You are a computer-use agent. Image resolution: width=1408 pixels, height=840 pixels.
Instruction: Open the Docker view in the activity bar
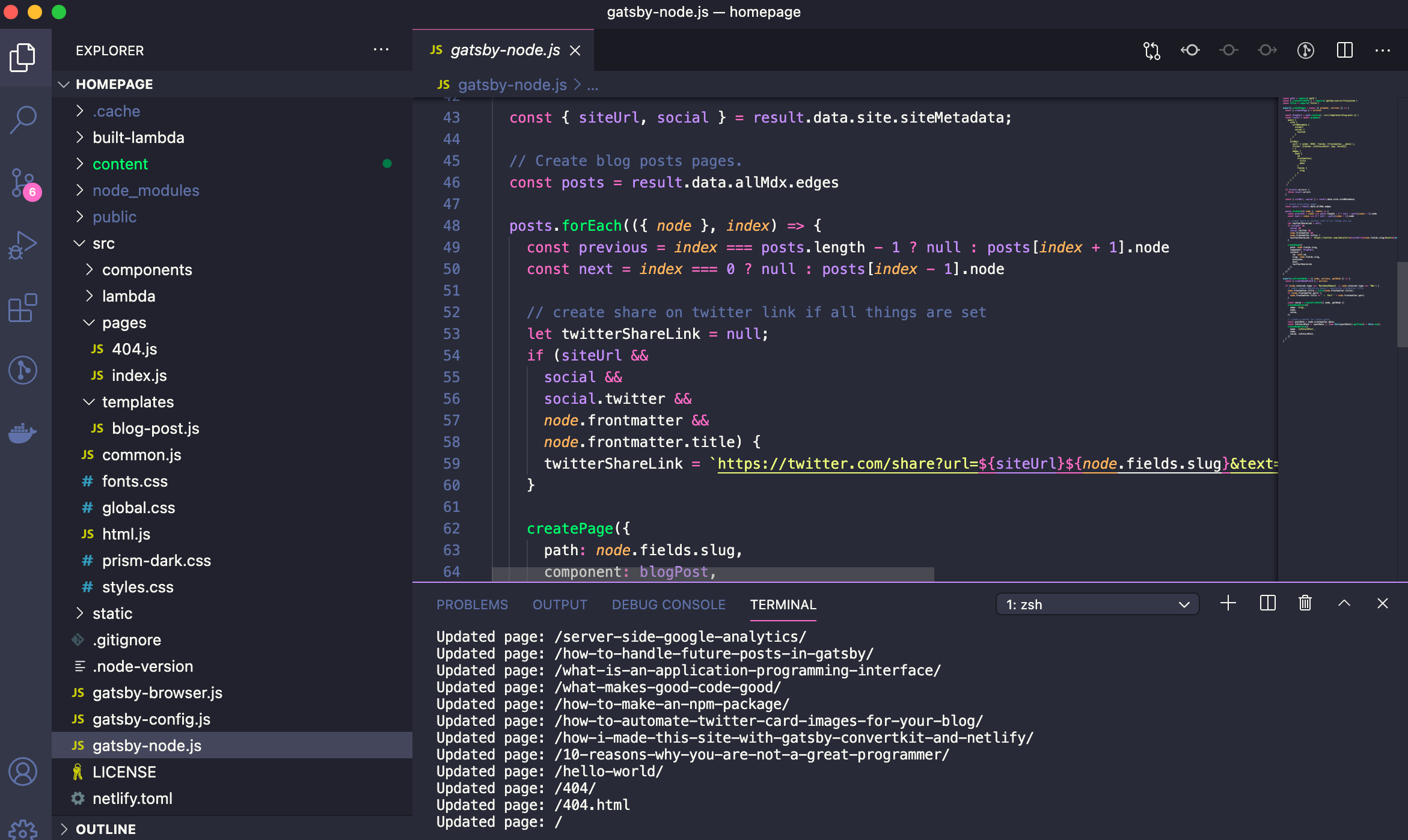[x=23, y=433]
